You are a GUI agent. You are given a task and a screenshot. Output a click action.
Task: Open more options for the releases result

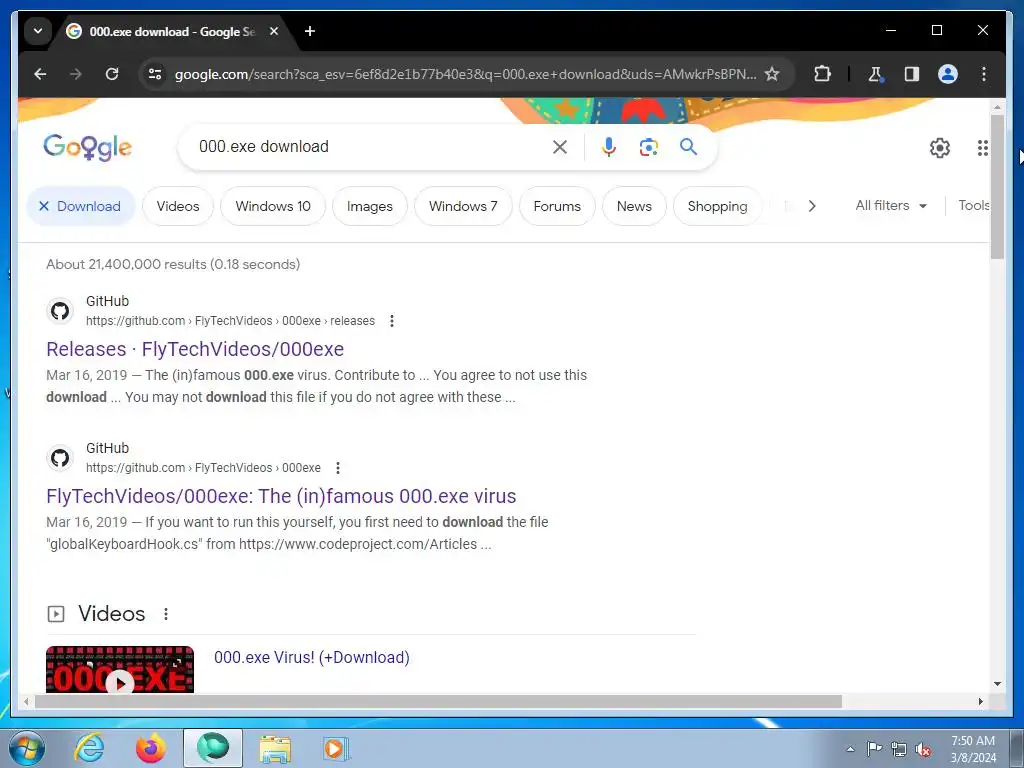pos(392,321)
